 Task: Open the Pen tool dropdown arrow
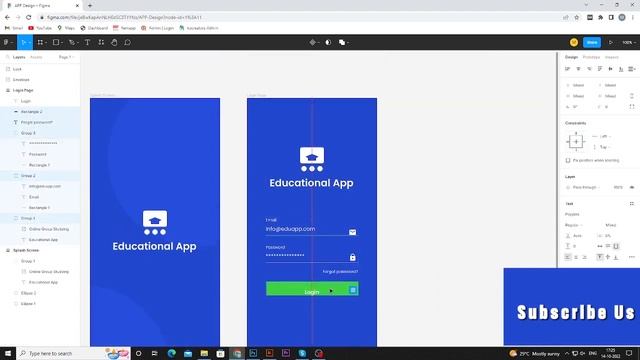coord(78,43)
